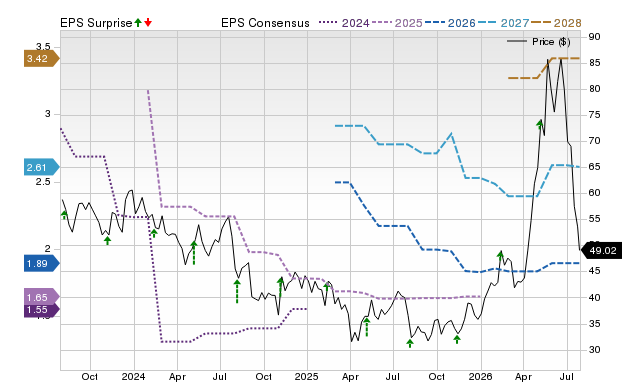Click the 85 label on price axis
This screenshot has height=382, width=640.
coord(594,63)
